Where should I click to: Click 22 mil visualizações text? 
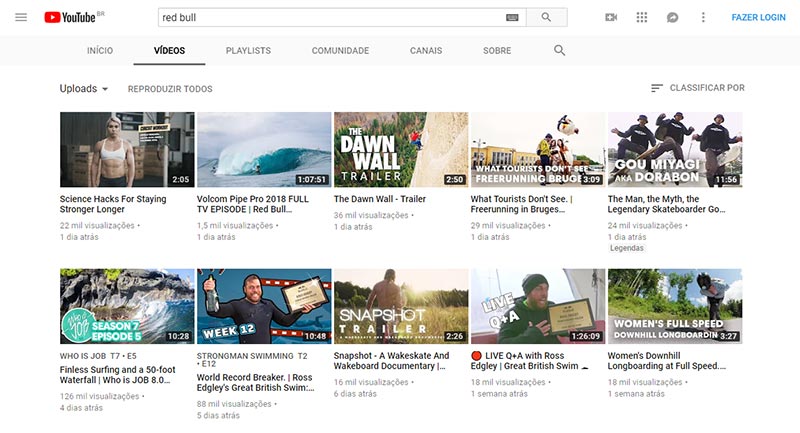point(97,225)
